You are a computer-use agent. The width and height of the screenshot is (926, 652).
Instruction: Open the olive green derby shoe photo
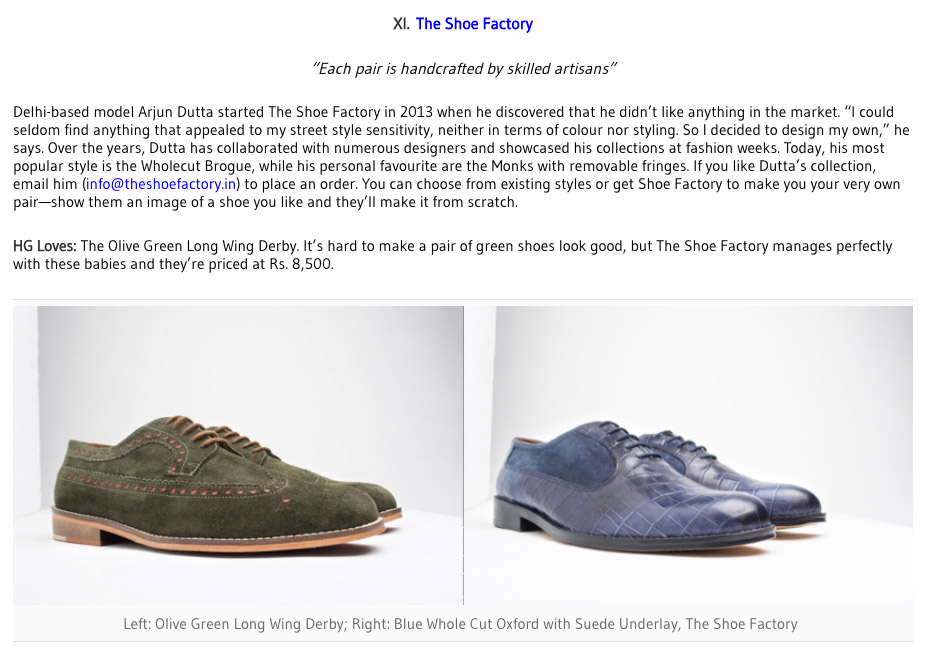[x=238, y=455]
